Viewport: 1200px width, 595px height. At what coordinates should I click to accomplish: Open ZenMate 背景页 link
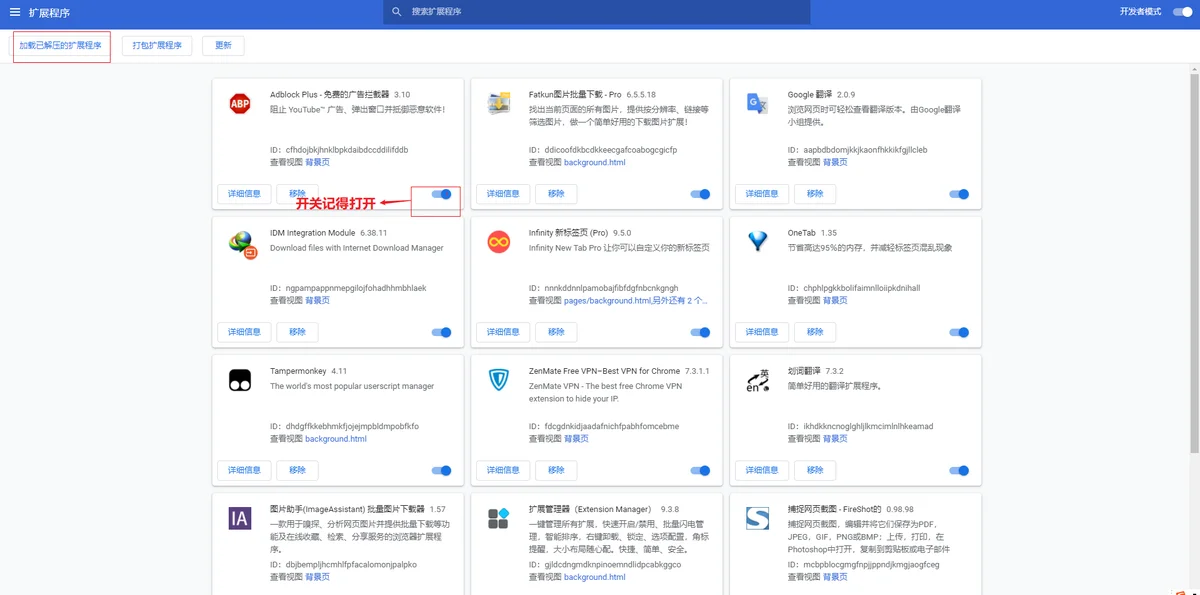tap(576, 438)
